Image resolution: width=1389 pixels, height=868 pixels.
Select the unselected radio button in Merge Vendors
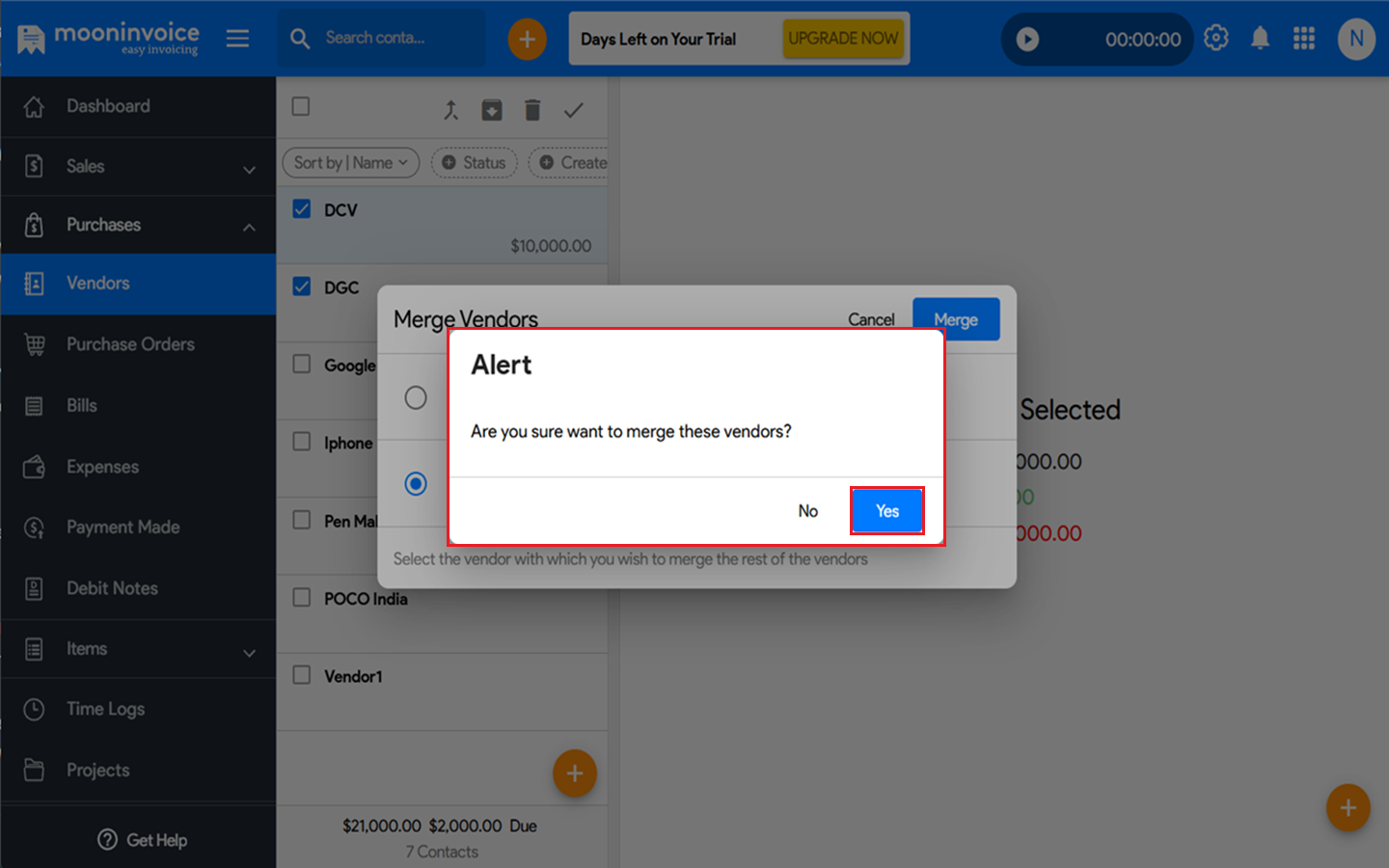pos(416,397)
